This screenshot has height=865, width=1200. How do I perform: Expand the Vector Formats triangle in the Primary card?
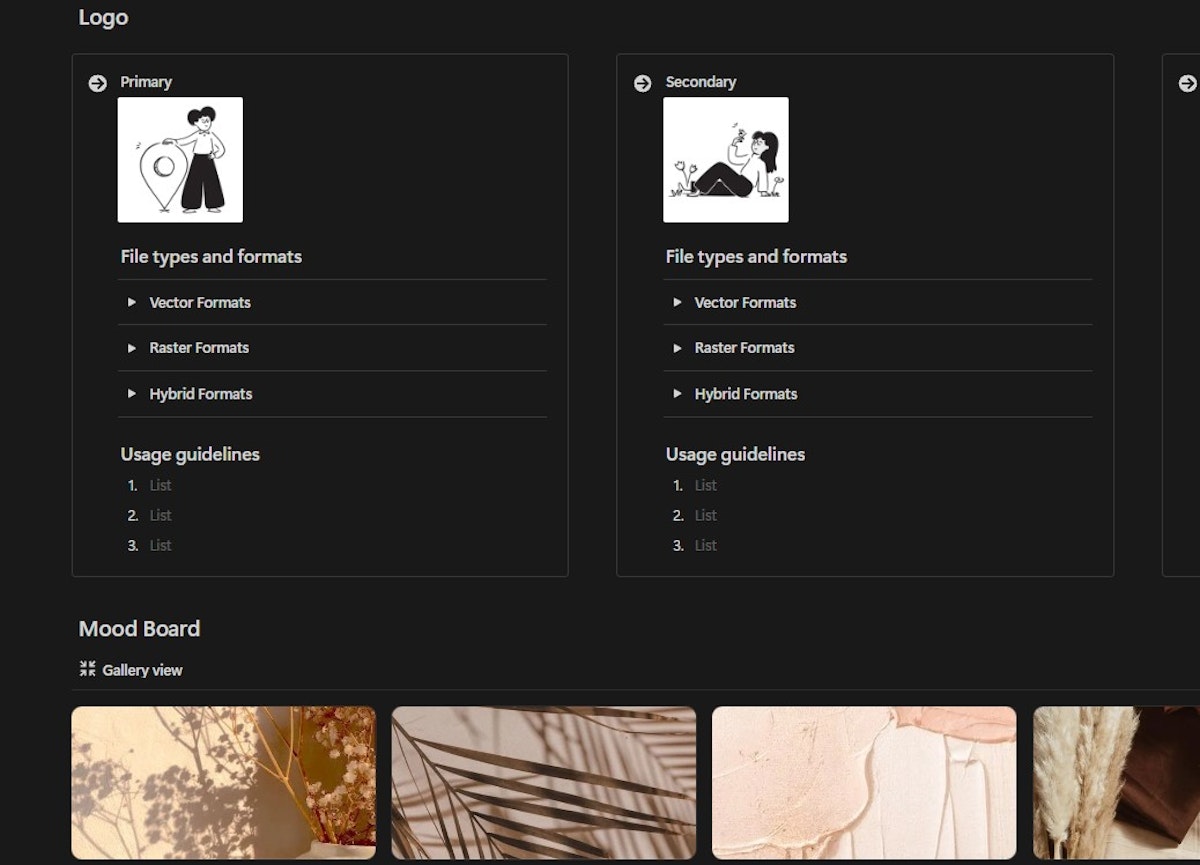coord(131,302)
